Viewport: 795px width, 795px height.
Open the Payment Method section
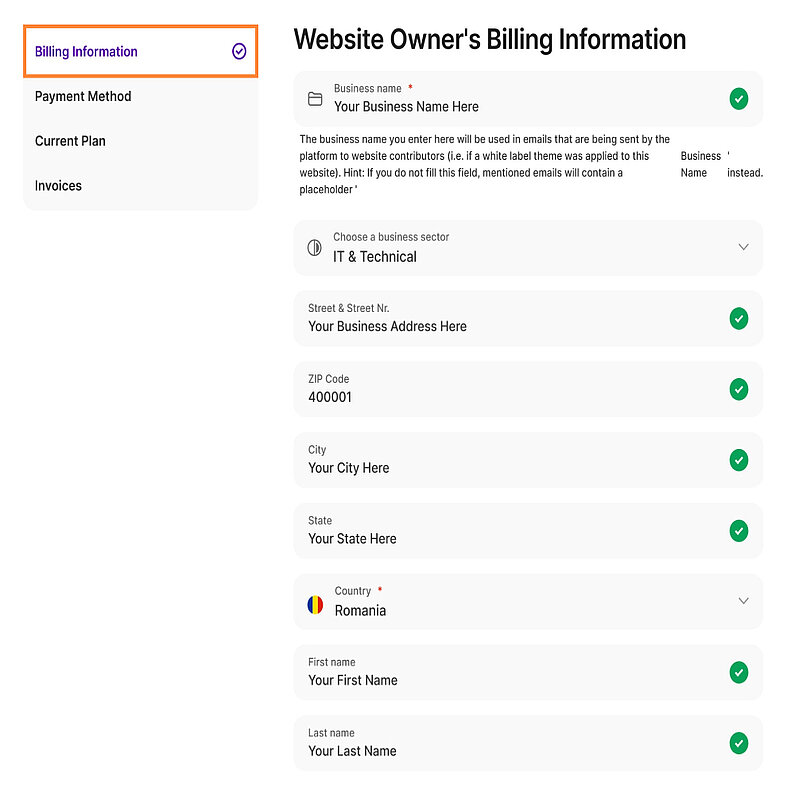coord(83,97)
